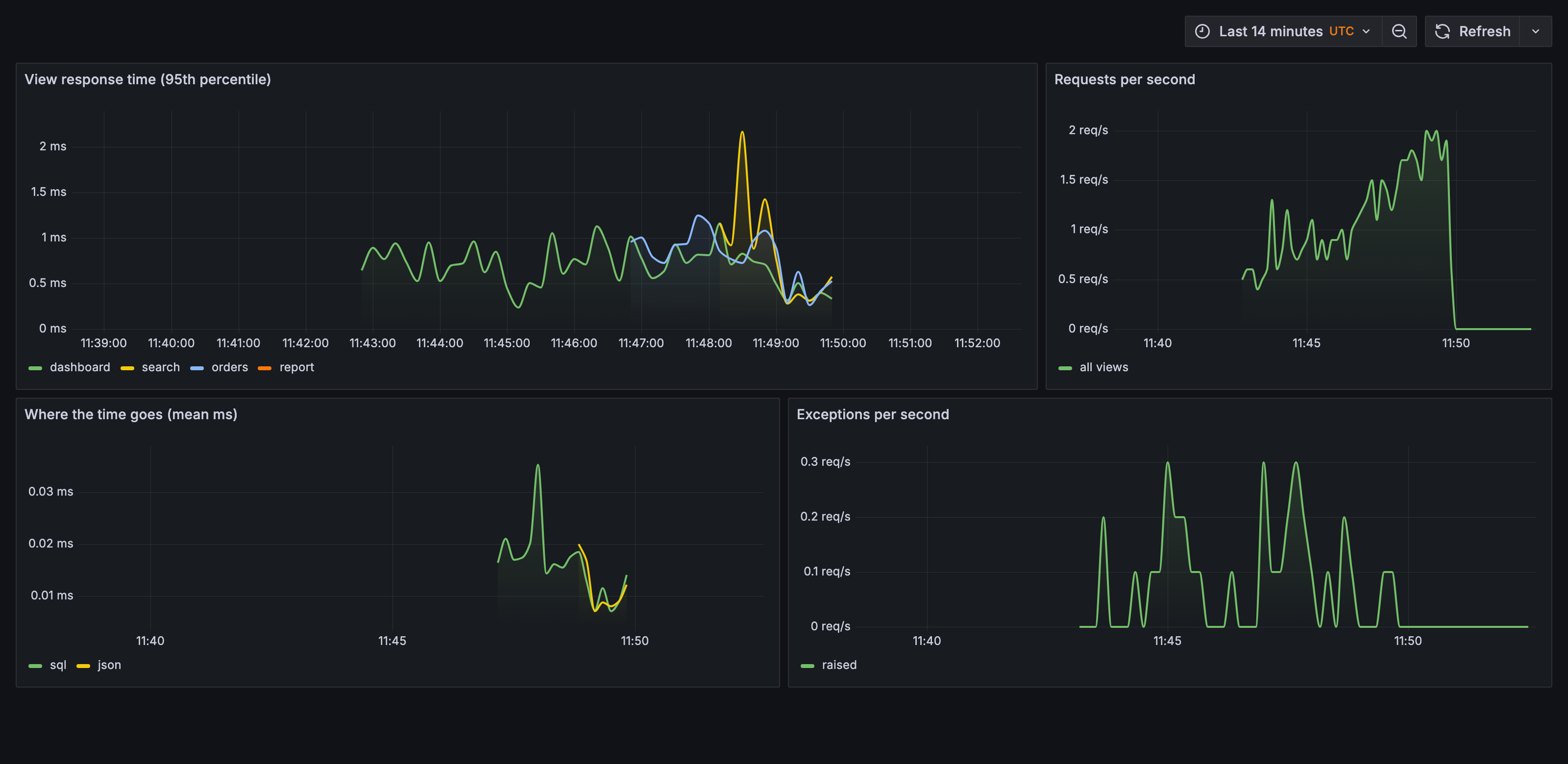Screen dimensions: 1568x764
Task: Click the 11:52:00 axis label
Action: 977,343
